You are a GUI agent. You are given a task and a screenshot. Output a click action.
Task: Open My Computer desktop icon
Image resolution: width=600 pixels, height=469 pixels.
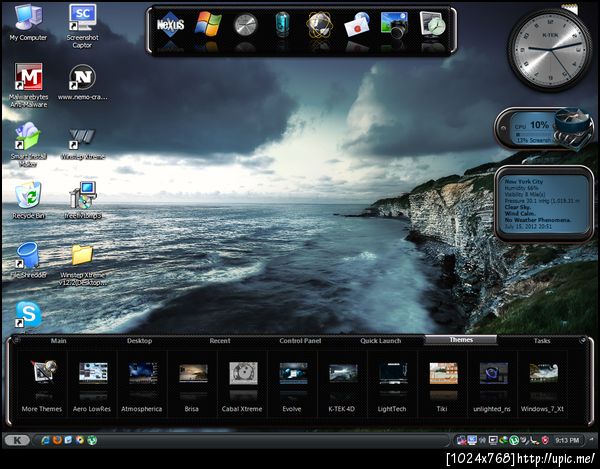(28, 23)
